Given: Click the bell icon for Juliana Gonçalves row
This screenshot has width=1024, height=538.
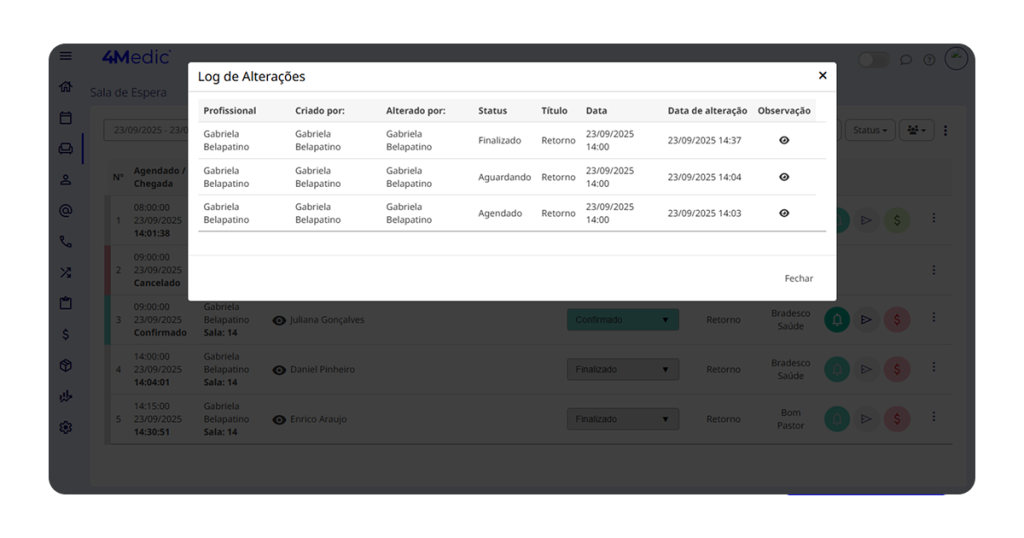Looking at the screenshot, I should (837, 320).
